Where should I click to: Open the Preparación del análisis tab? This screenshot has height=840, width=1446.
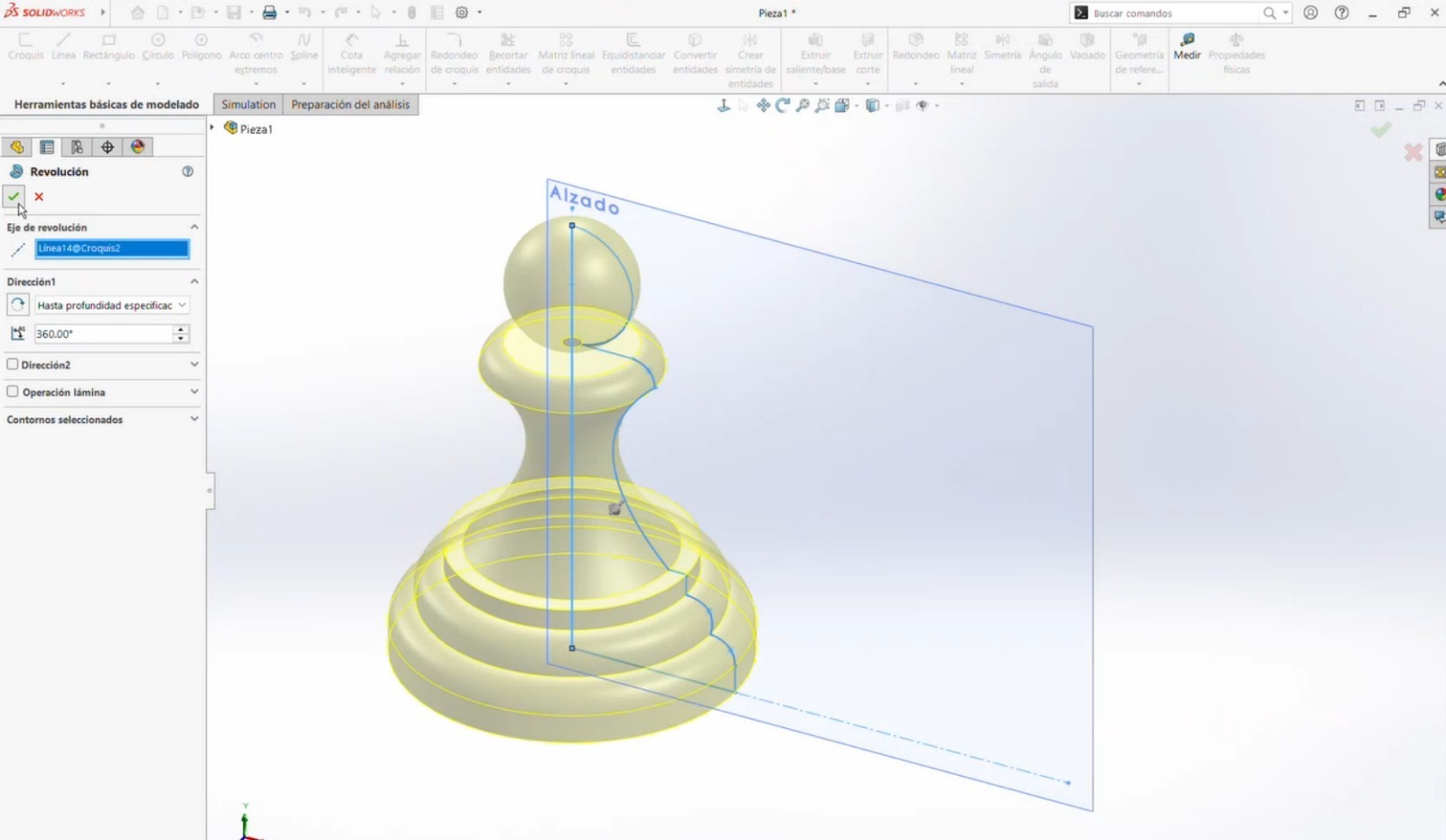pos(351,104)
